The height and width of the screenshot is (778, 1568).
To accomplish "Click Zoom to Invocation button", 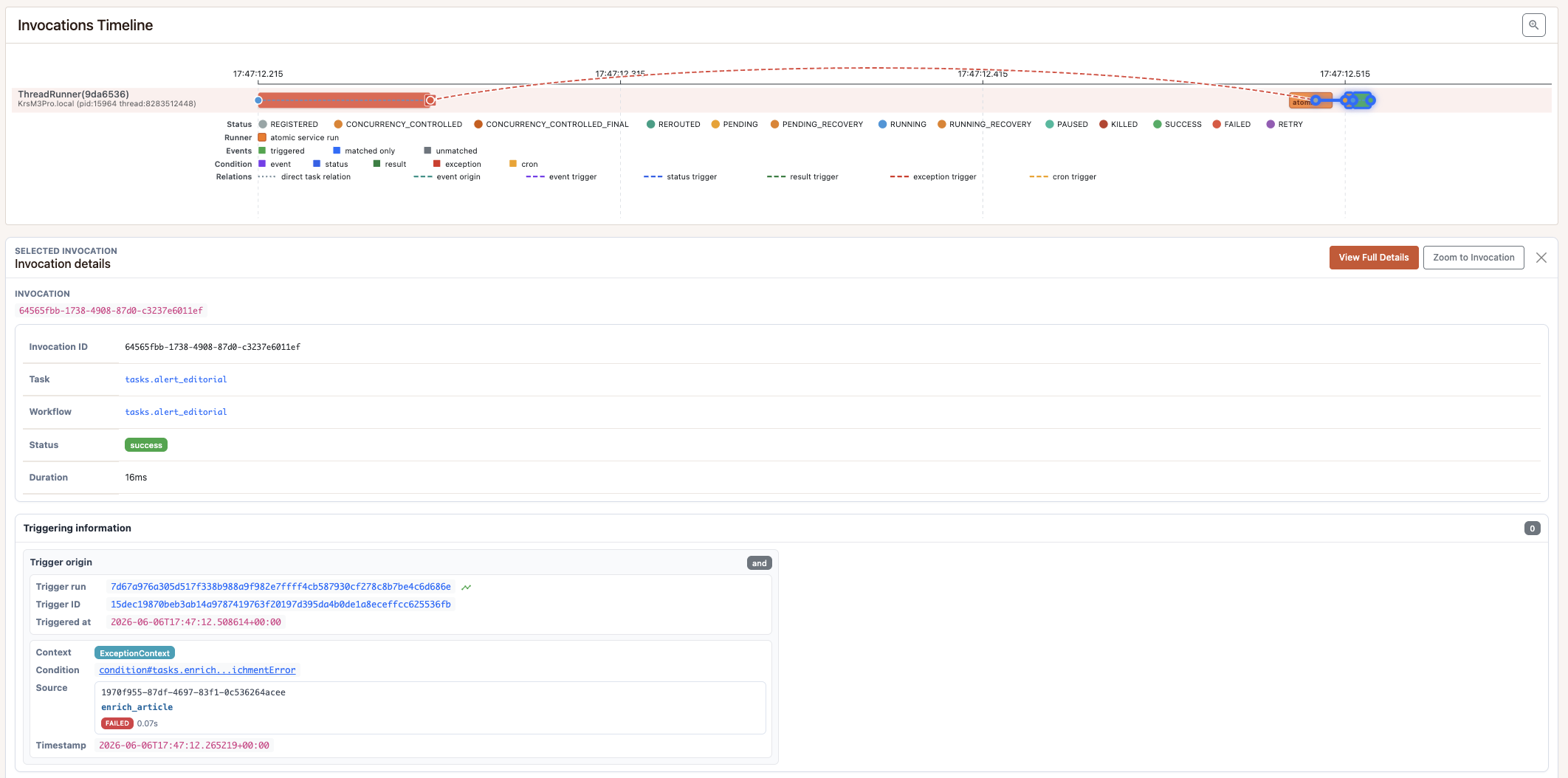I will click(1474, 258).
